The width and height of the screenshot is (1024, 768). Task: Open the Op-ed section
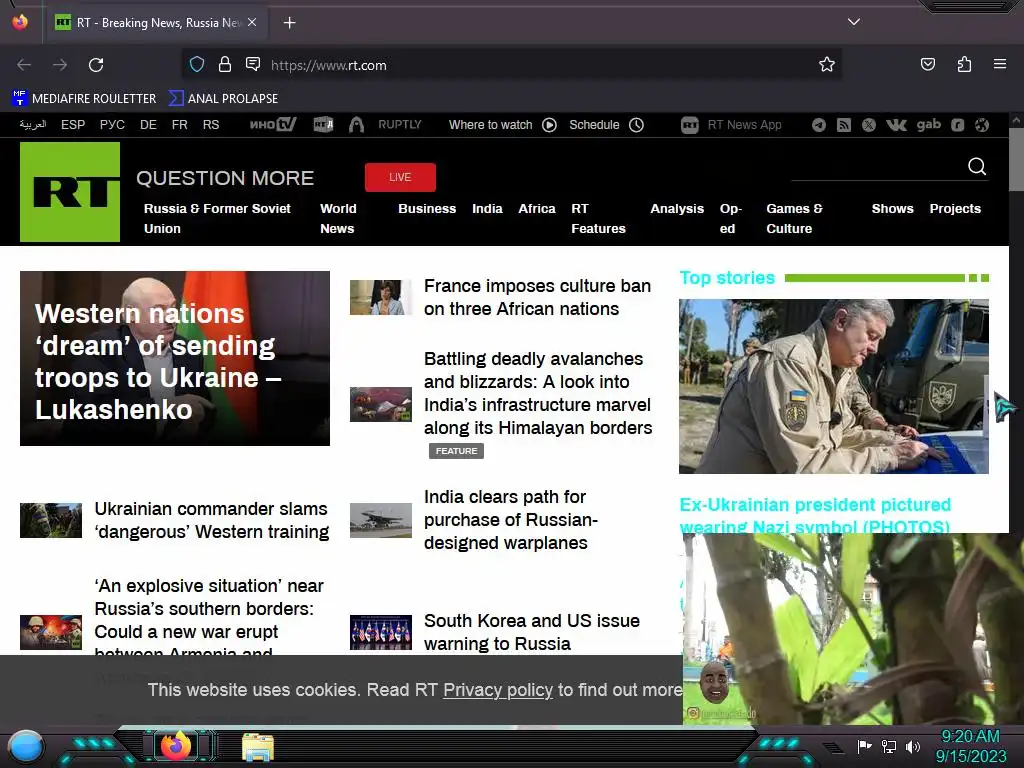(731, 219)
